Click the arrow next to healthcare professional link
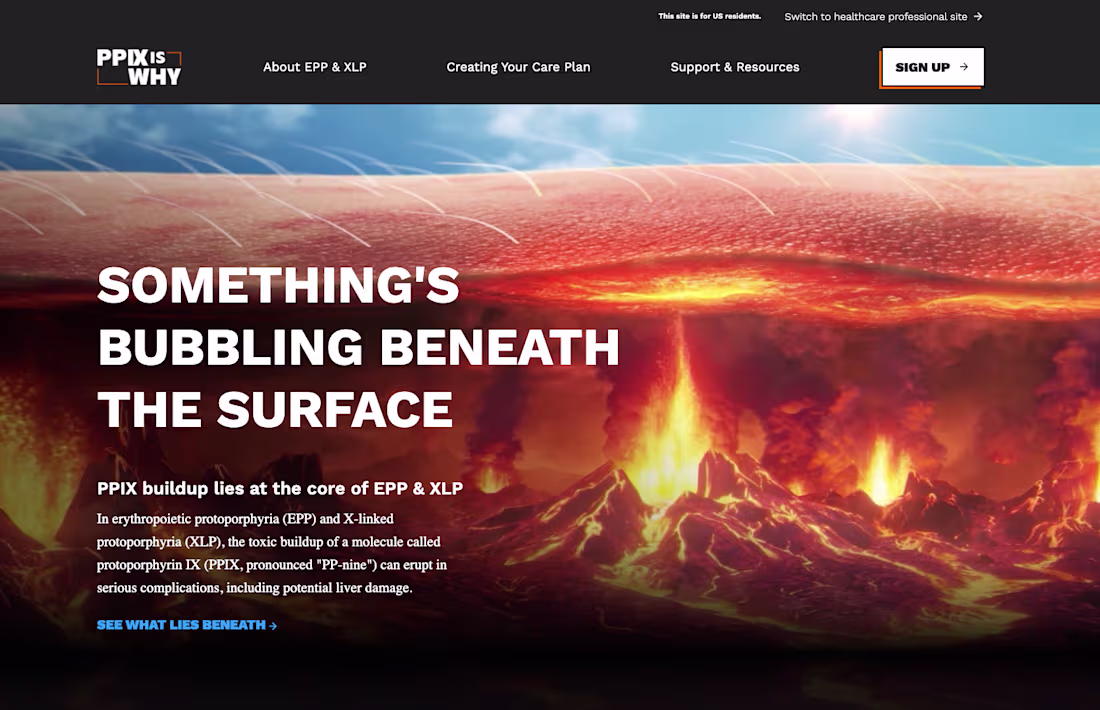This screenshot has height=710, width=1100. click(x=978, y=16)
